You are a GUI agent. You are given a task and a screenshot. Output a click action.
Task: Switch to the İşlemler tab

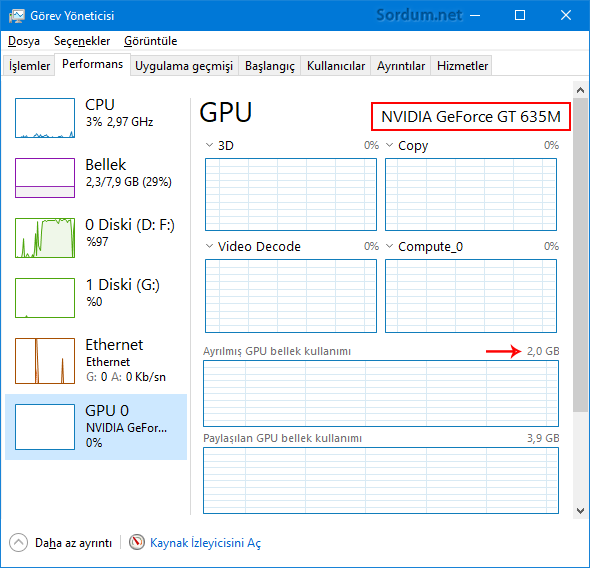click(29, 66)
